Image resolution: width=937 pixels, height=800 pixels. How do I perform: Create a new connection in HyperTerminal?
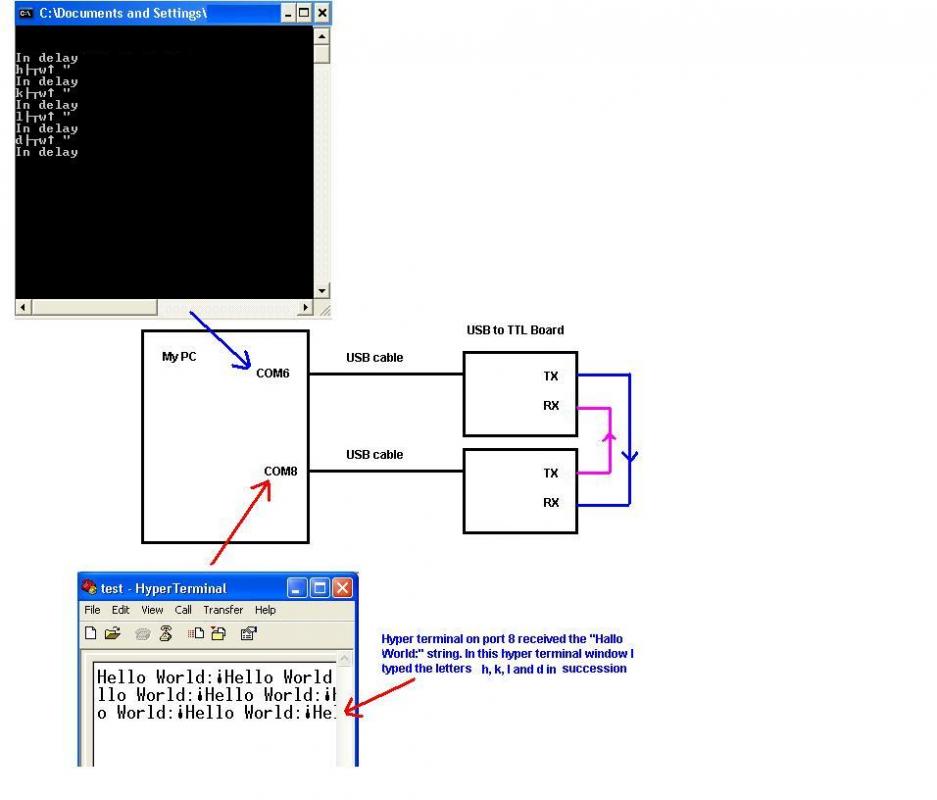click(91, 632)
